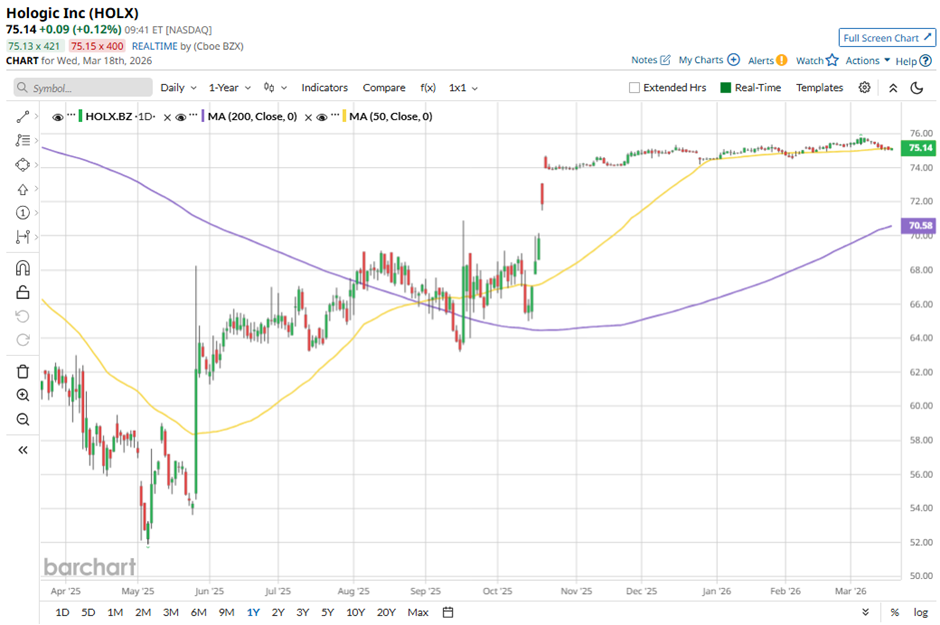
Task: Open My Charts link
Action: [709, 60]
